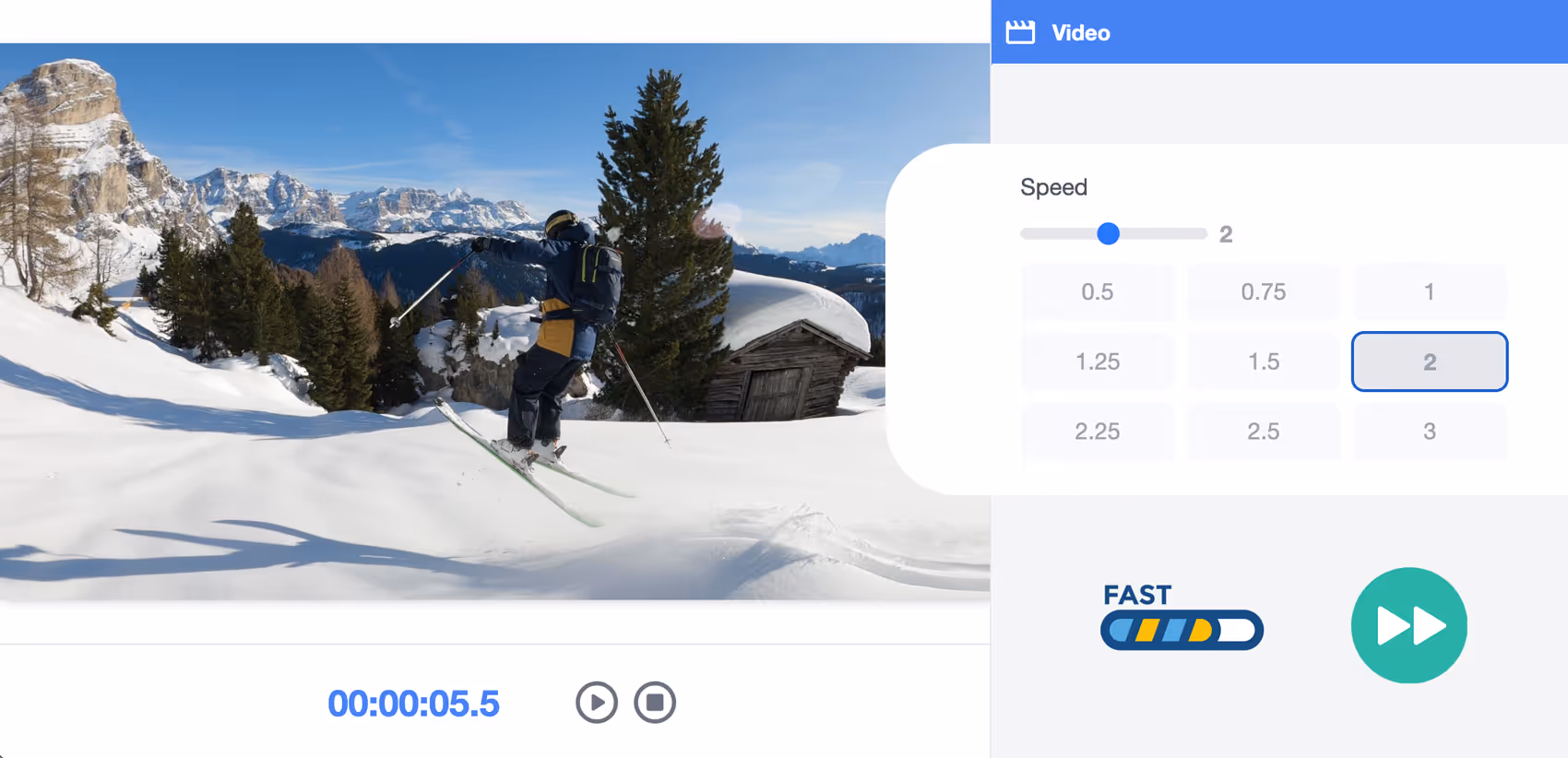Choose the 0.75 speed preset
1568x758 pixels.
1263,292
